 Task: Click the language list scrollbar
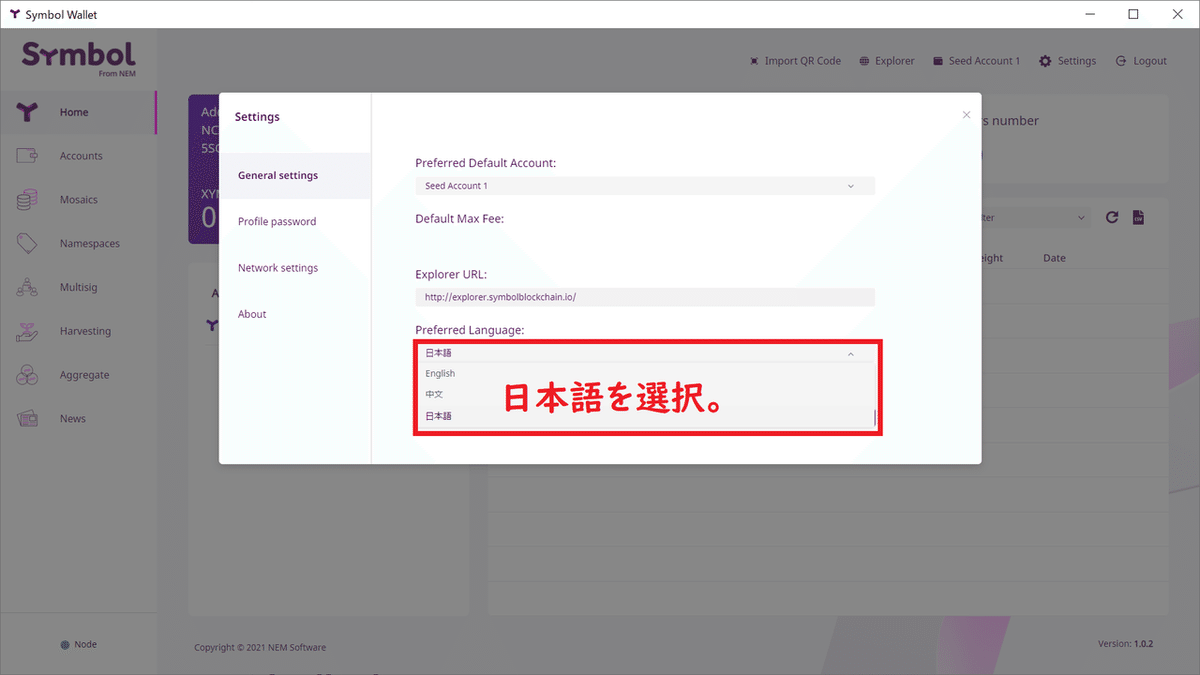[x=875, y=418]
